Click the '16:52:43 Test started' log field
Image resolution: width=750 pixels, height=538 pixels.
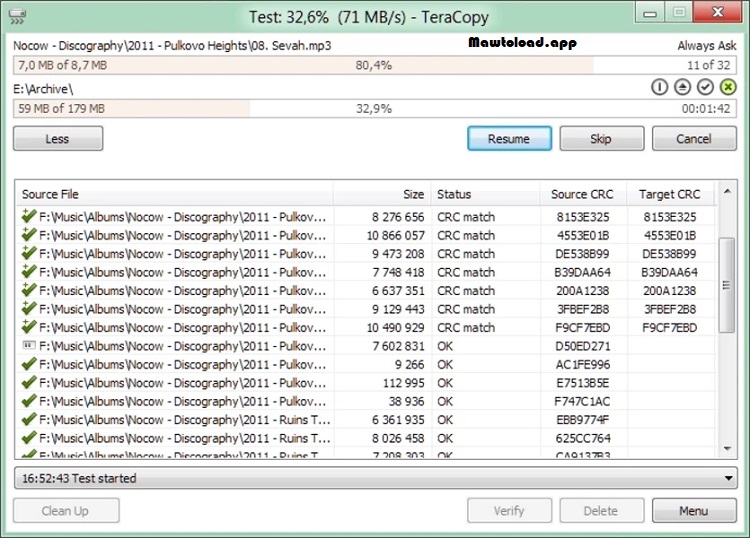click(375, 478)
